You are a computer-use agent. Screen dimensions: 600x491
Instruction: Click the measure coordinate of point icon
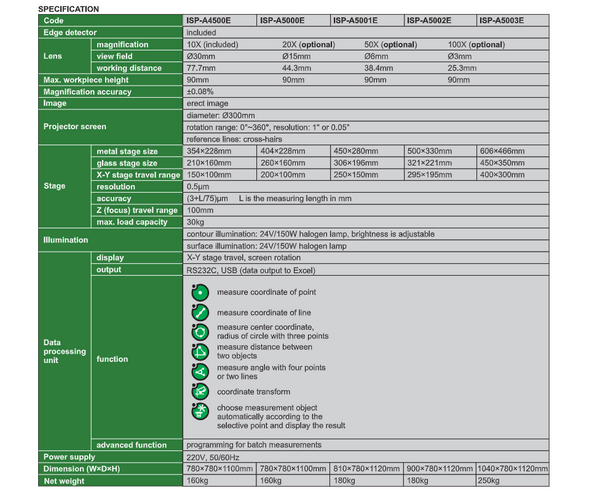click(x=200, y=292)
